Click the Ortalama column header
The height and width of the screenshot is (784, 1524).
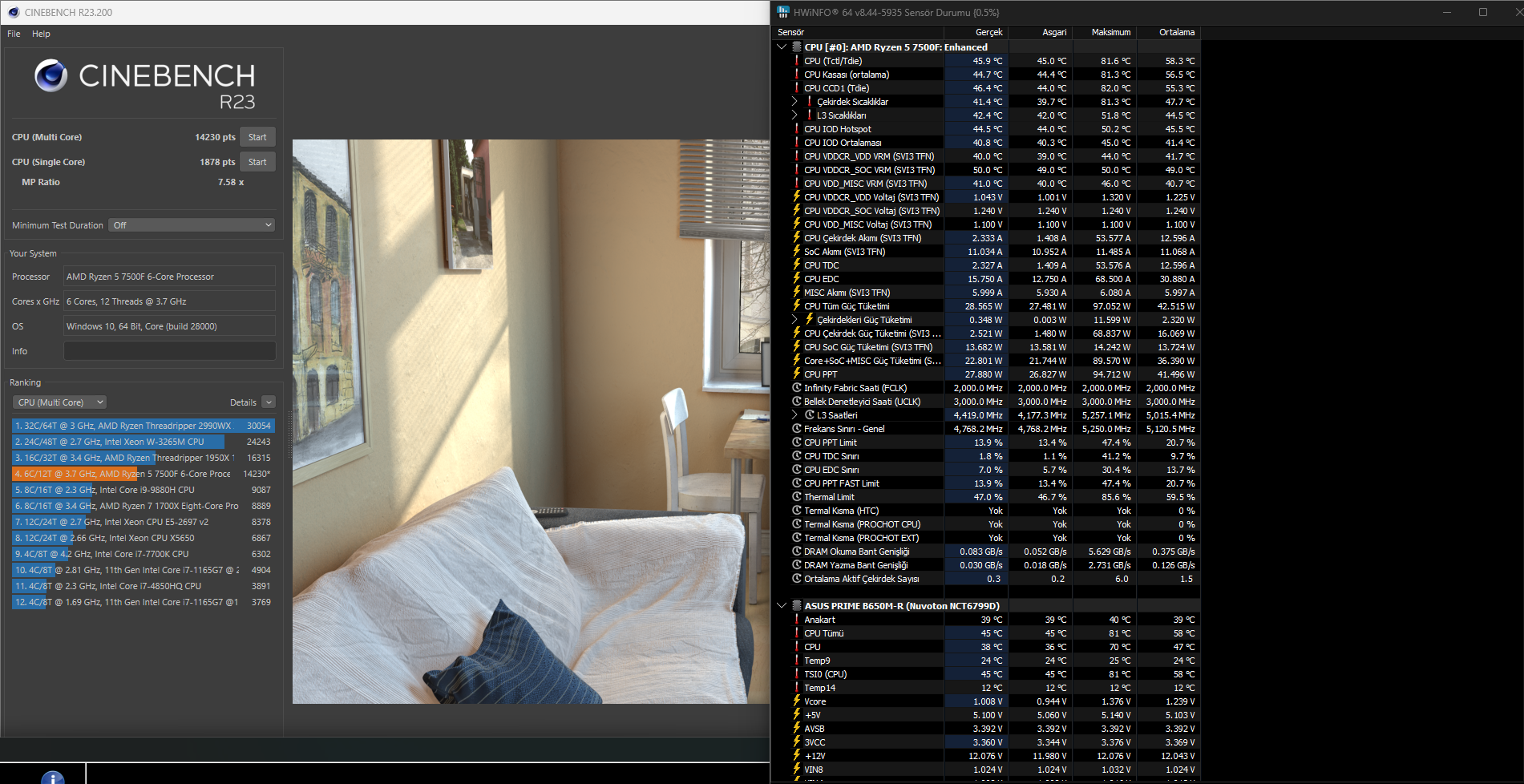[1169, 32]
